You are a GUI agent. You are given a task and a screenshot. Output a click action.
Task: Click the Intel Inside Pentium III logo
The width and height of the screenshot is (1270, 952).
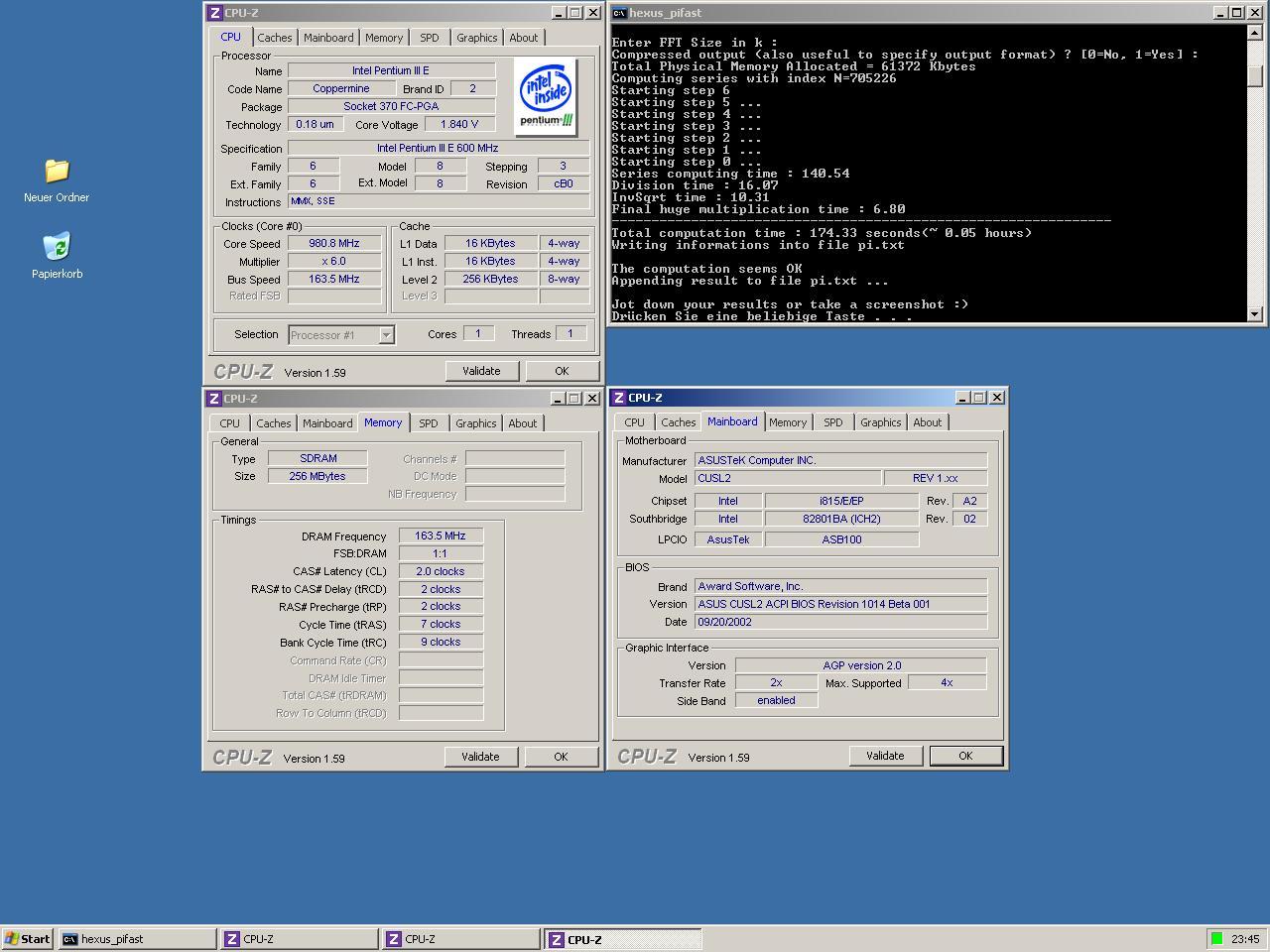[546, 97]
